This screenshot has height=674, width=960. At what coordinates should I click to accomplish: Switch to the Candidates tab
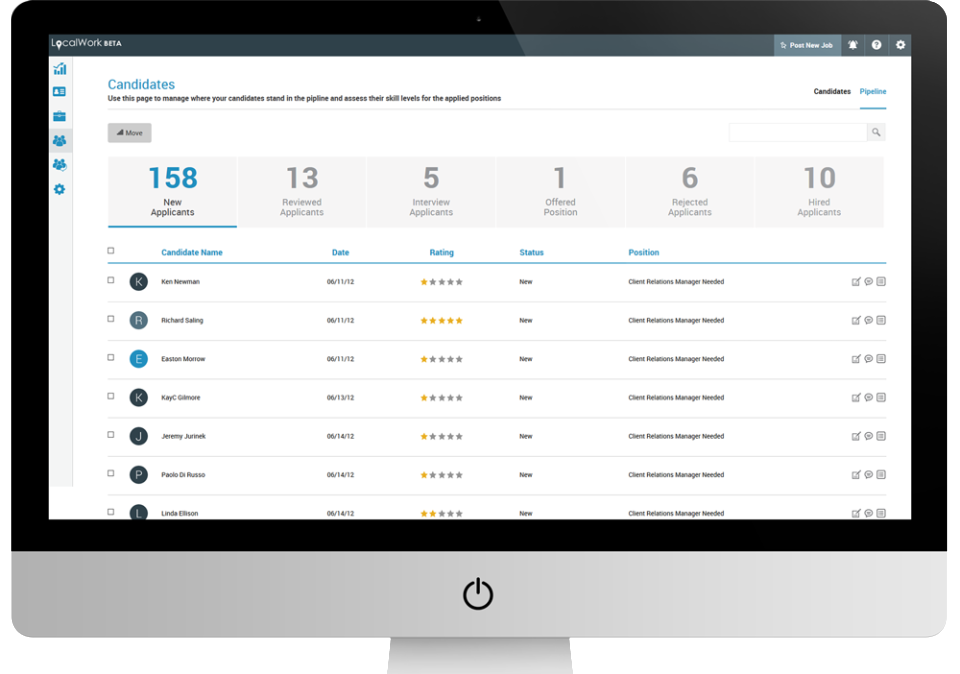pos(831,91)
